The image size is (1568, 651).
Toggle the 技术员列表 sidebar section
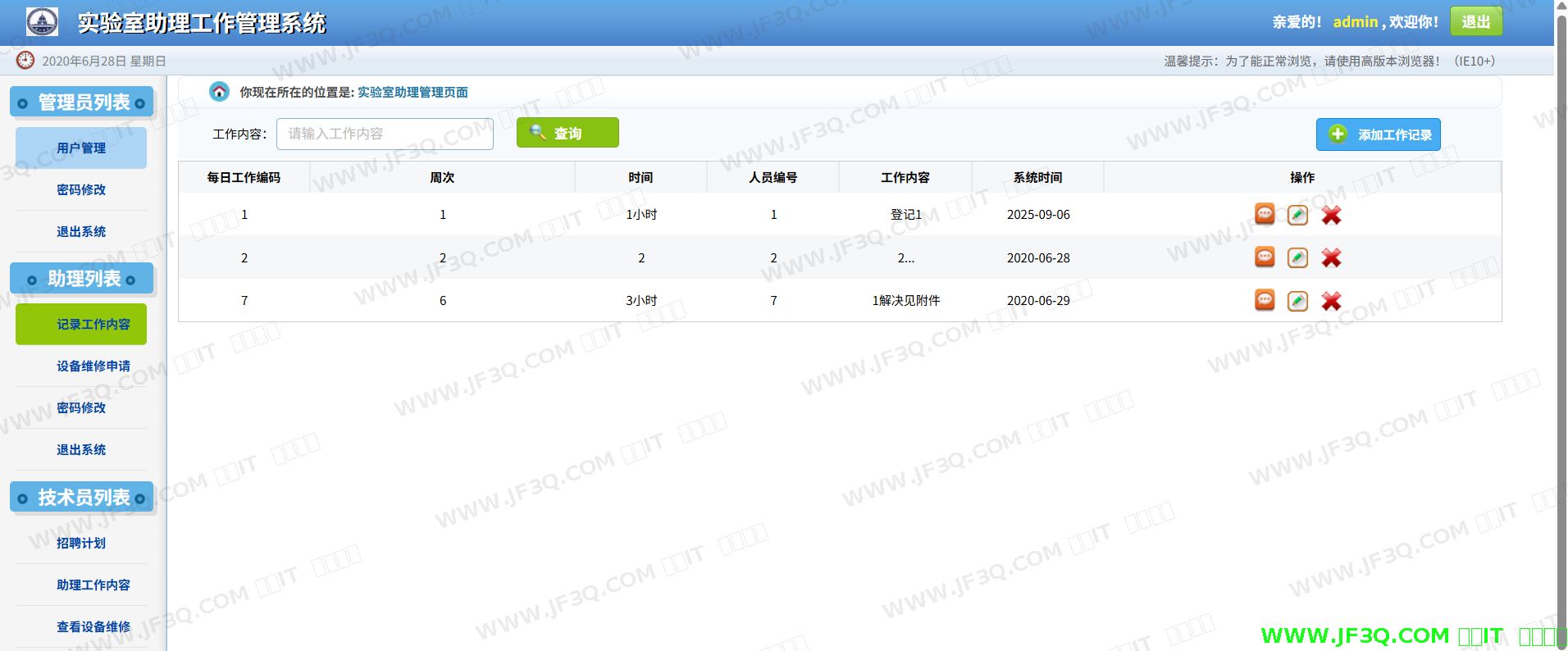(x=82, y=498)
